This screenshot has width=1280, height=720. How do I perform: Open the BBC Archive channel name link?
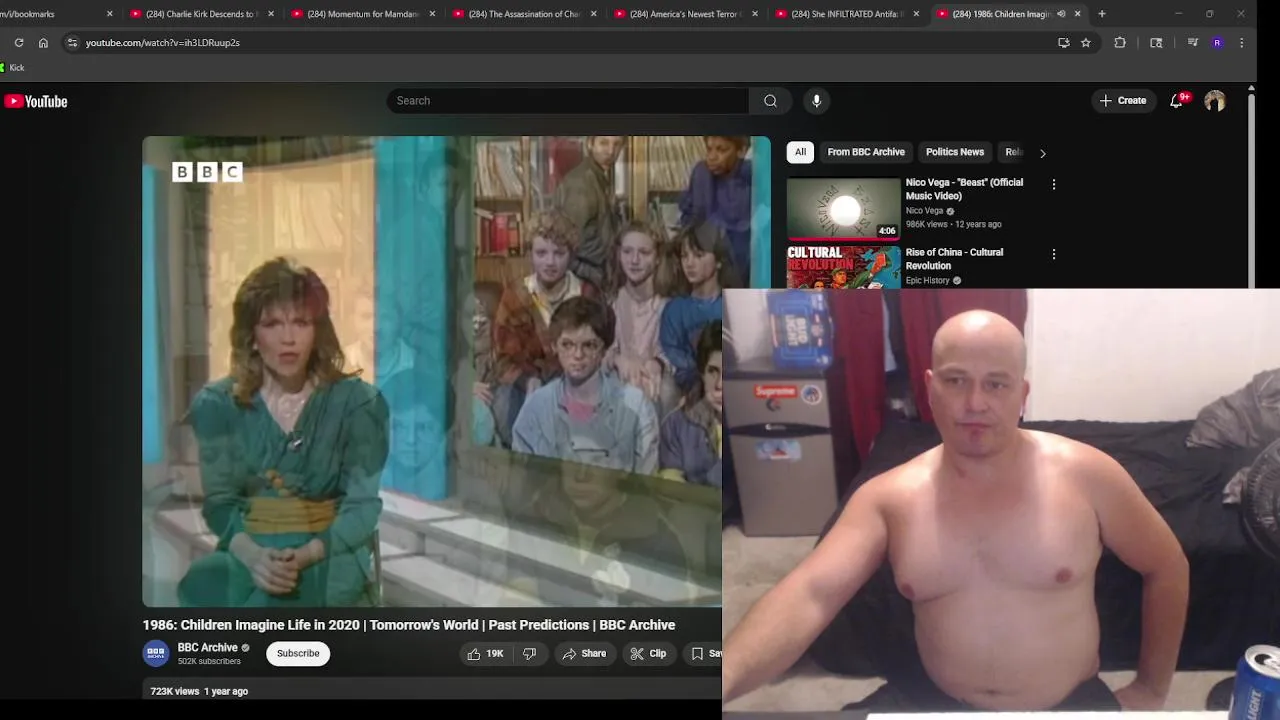tap(207, 648)
